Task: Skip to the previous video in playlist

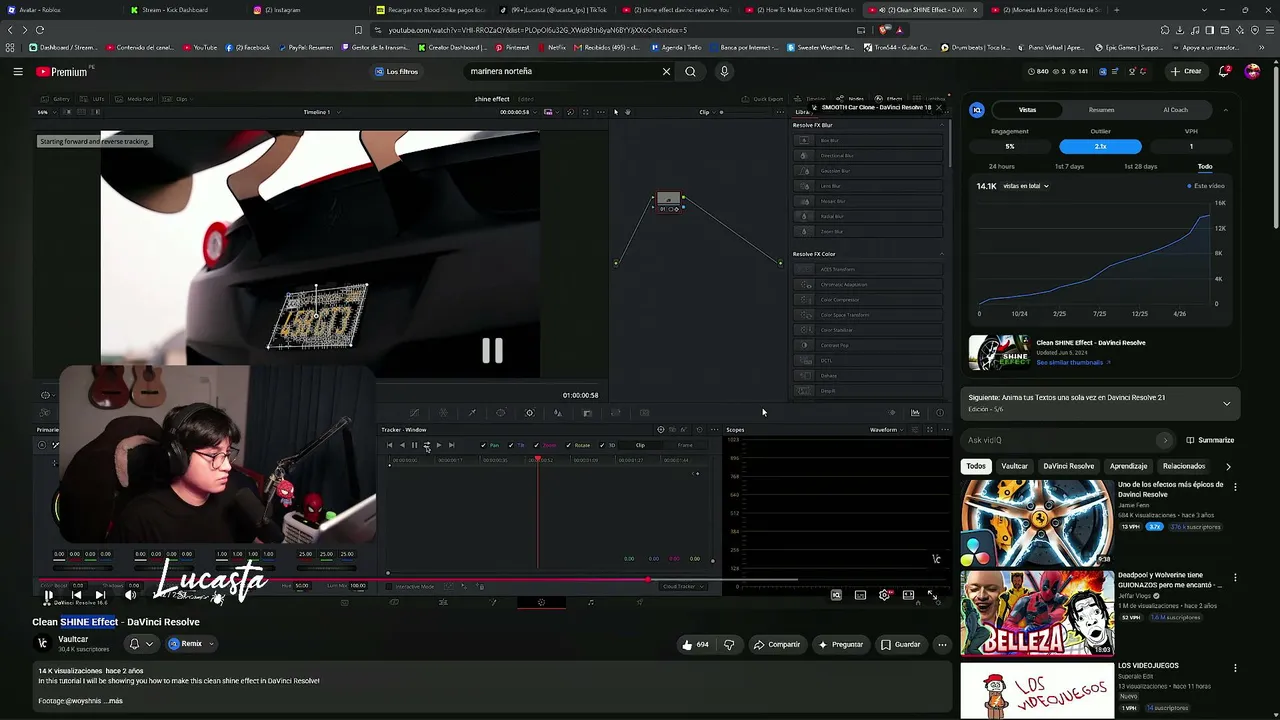Action: [76, 595]
